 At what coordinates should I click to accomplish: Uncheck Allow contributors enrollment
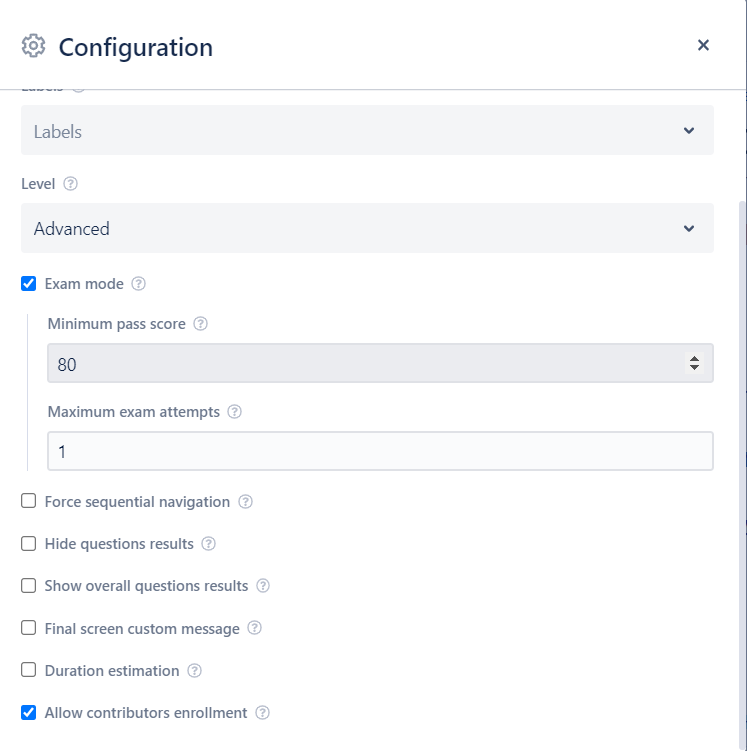[x=29, y=713]
